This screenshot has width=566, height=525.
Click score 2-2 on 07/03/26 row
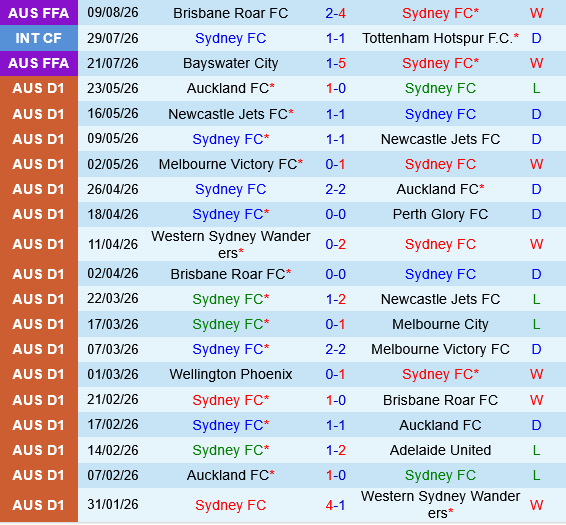pos(335,349)
